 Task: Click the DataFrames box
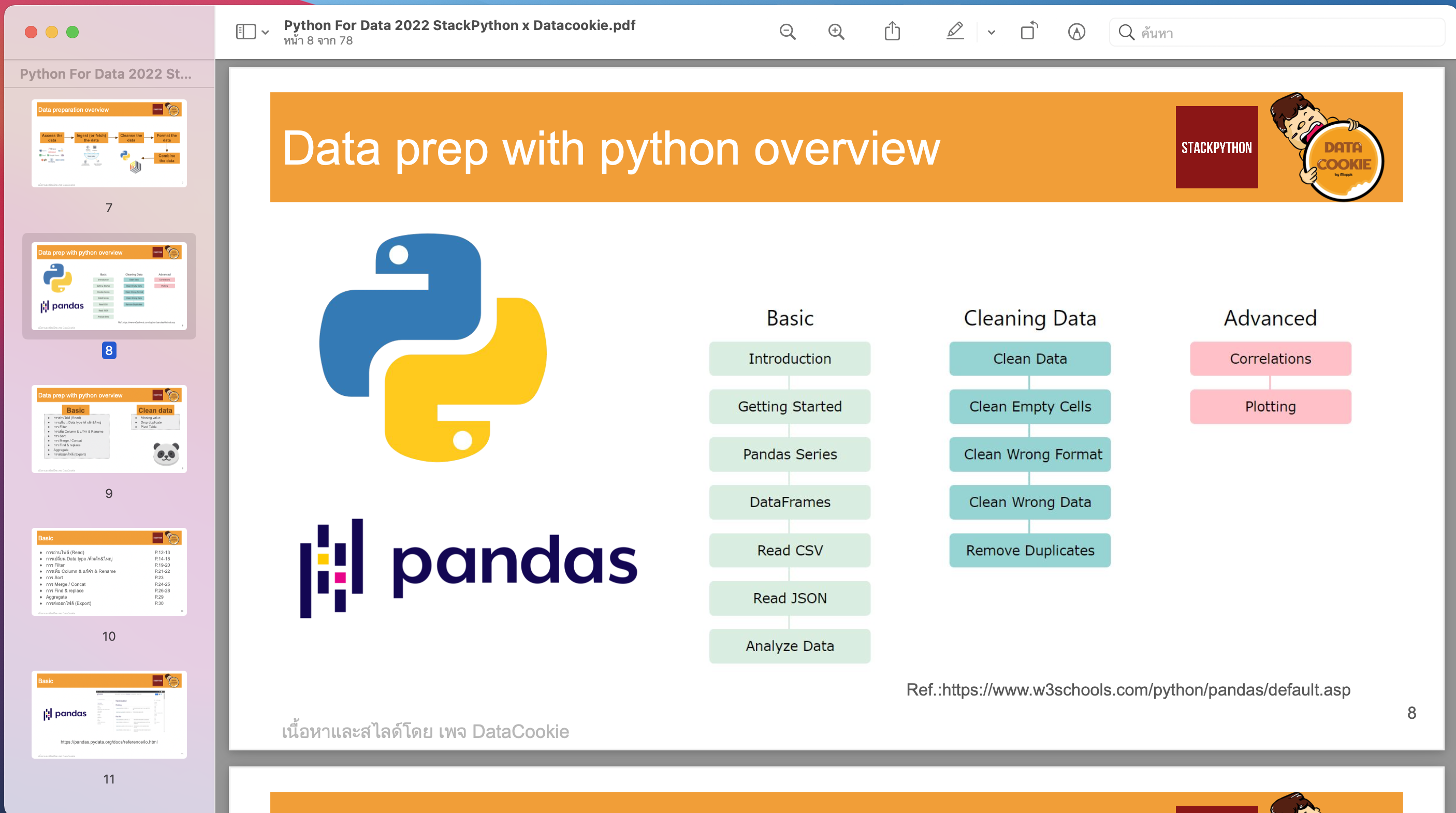click(790, 502)
